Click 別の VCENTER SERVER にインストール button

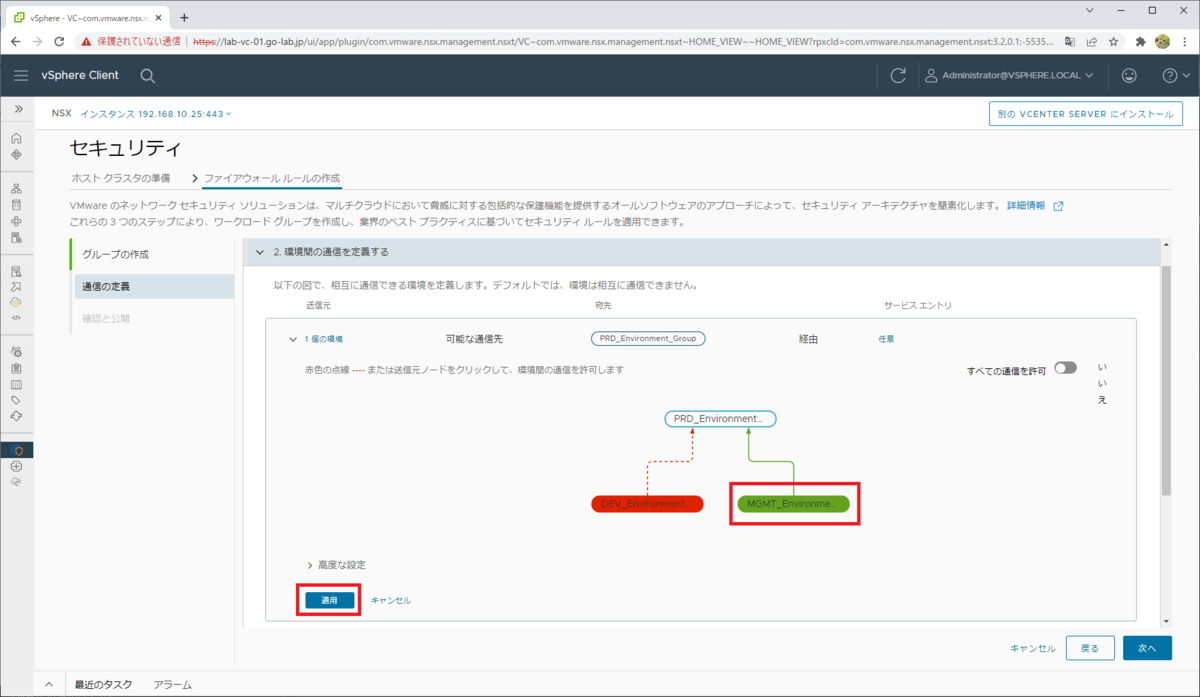click(1086, 114)
